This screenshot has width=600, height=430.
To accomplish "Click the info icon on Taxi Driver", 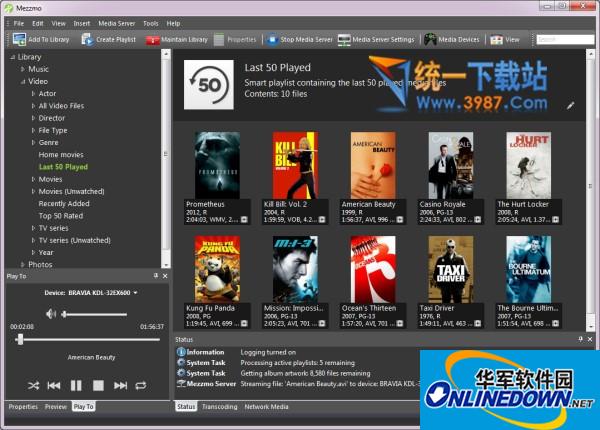I will 478,324.
